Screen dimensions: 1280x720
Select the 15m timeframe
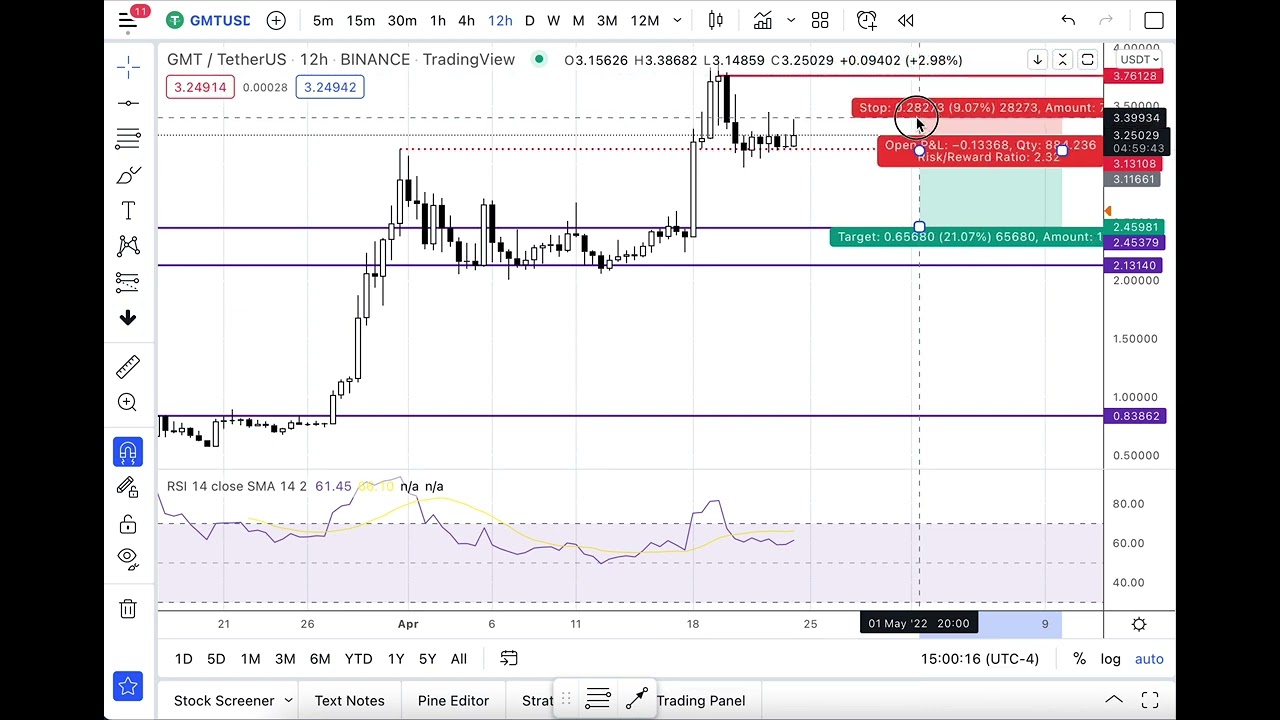click(361, 20)
